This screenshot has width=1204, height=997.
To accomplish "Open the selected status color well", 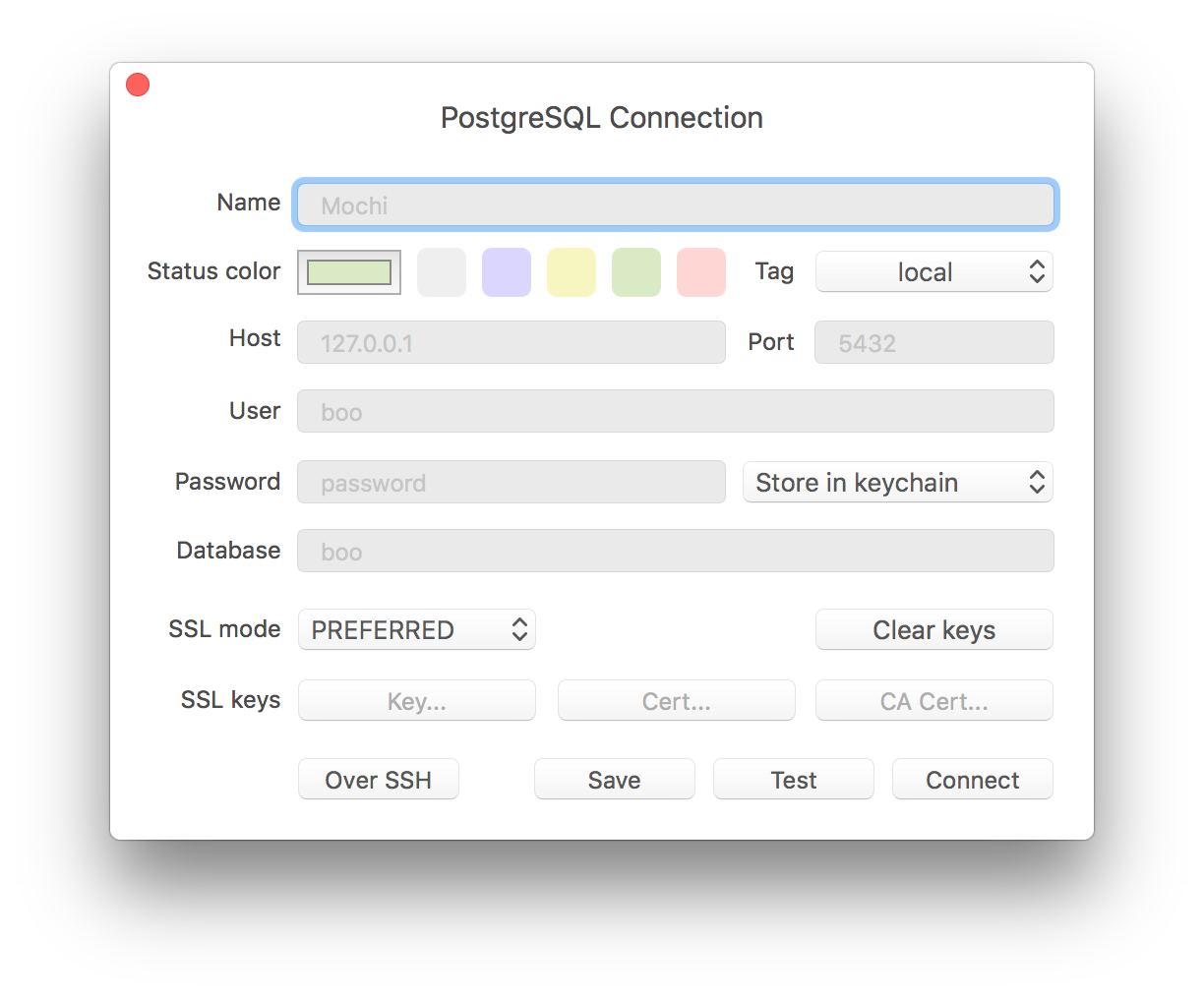I will [x=349, y=272].
